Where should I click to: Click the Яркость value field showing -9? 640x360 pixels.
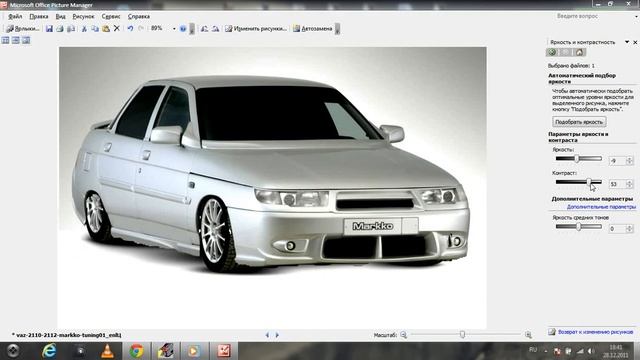[x=616, y=161]
